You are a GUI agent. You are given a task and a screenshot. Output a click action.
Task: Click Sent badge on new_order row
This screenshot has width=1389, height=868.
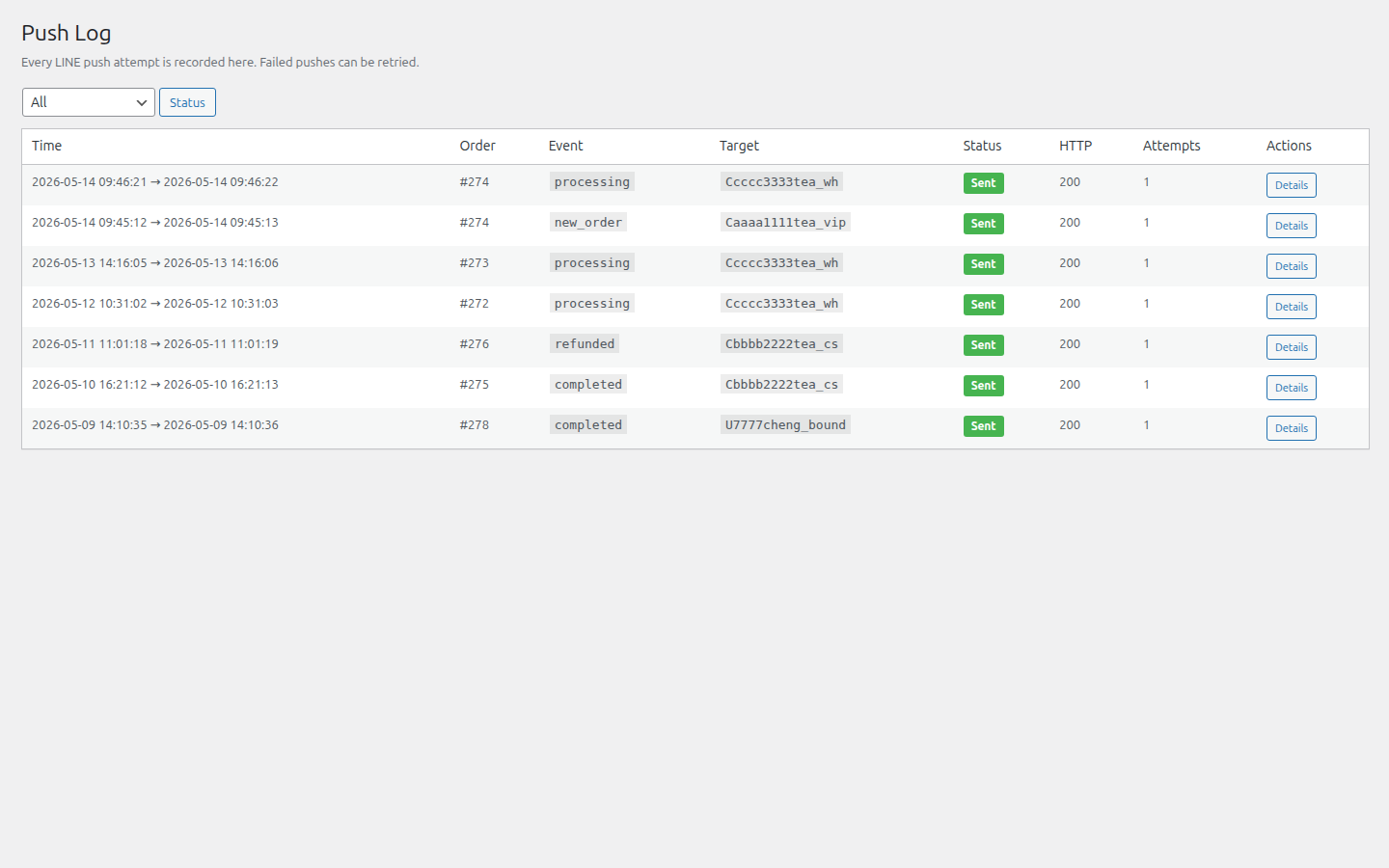pos(983,224)
